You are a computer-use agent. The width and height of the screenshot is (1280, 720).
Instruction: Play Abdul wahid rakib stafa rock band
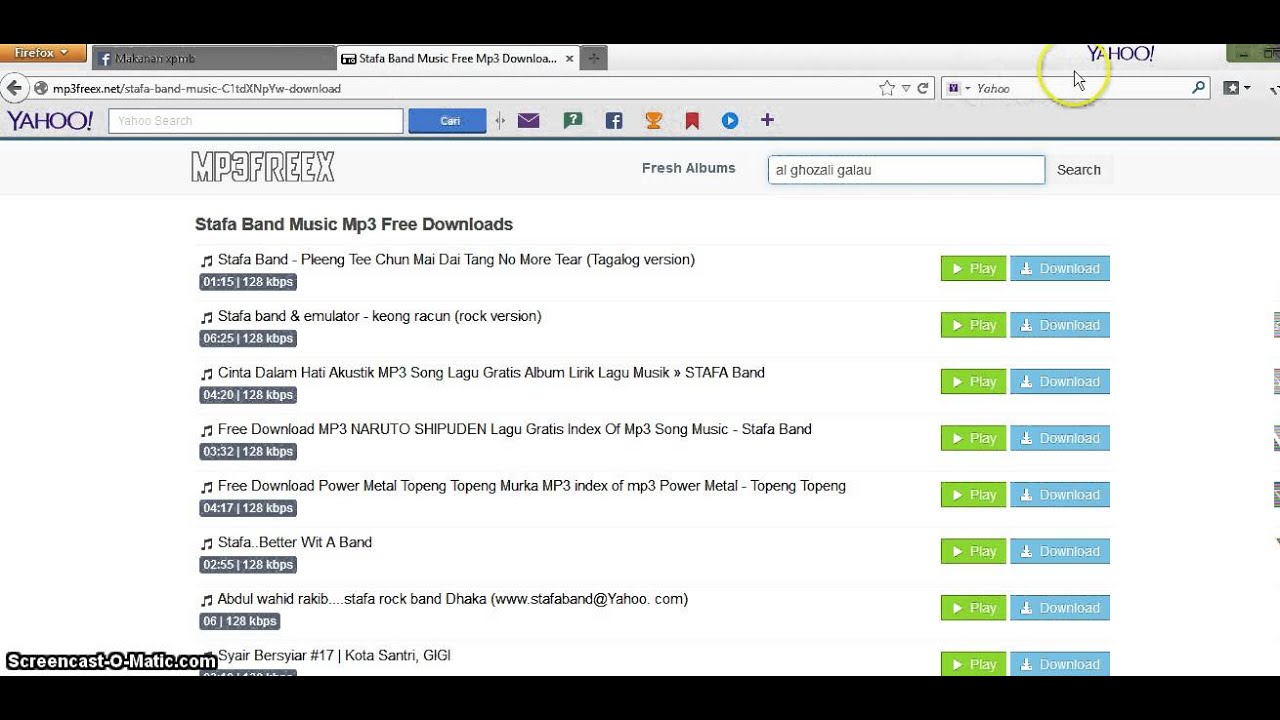pos(973,608)
